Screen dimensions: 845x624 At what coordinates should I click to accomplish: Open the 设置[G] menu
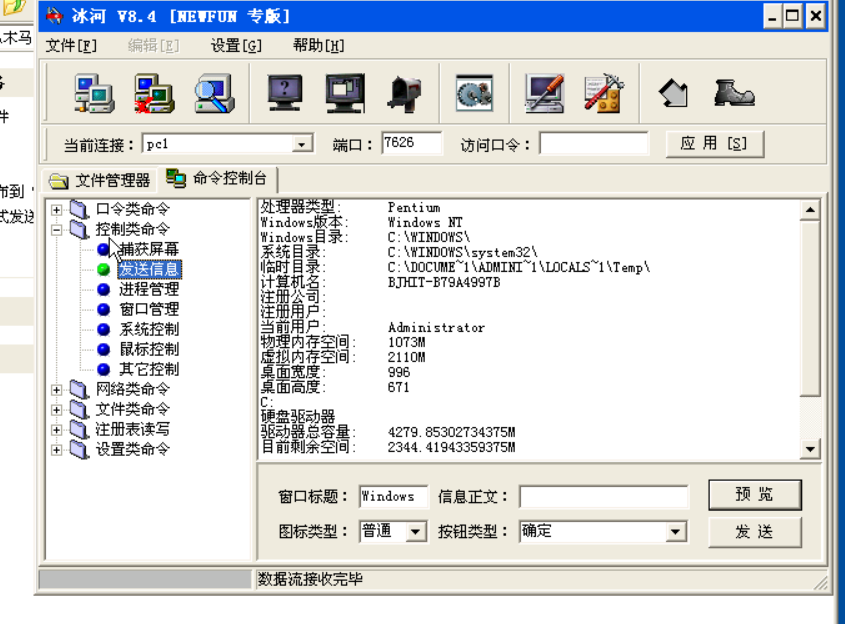tap(236, 46)
